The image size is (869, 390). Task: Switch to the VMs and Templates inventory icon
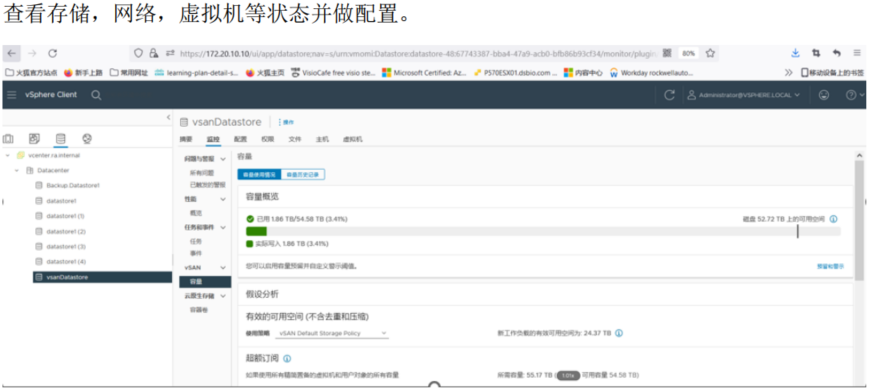point(34,138)
